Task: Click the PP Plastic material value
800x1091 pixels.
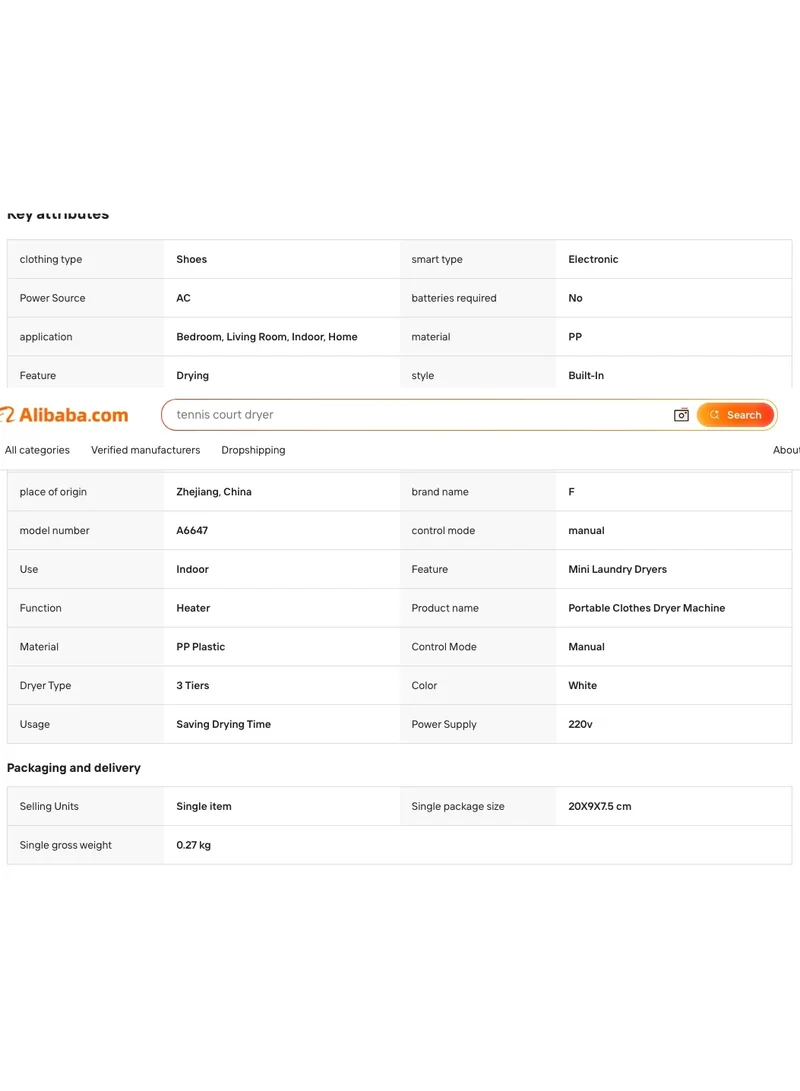Action: pos(200,647)
